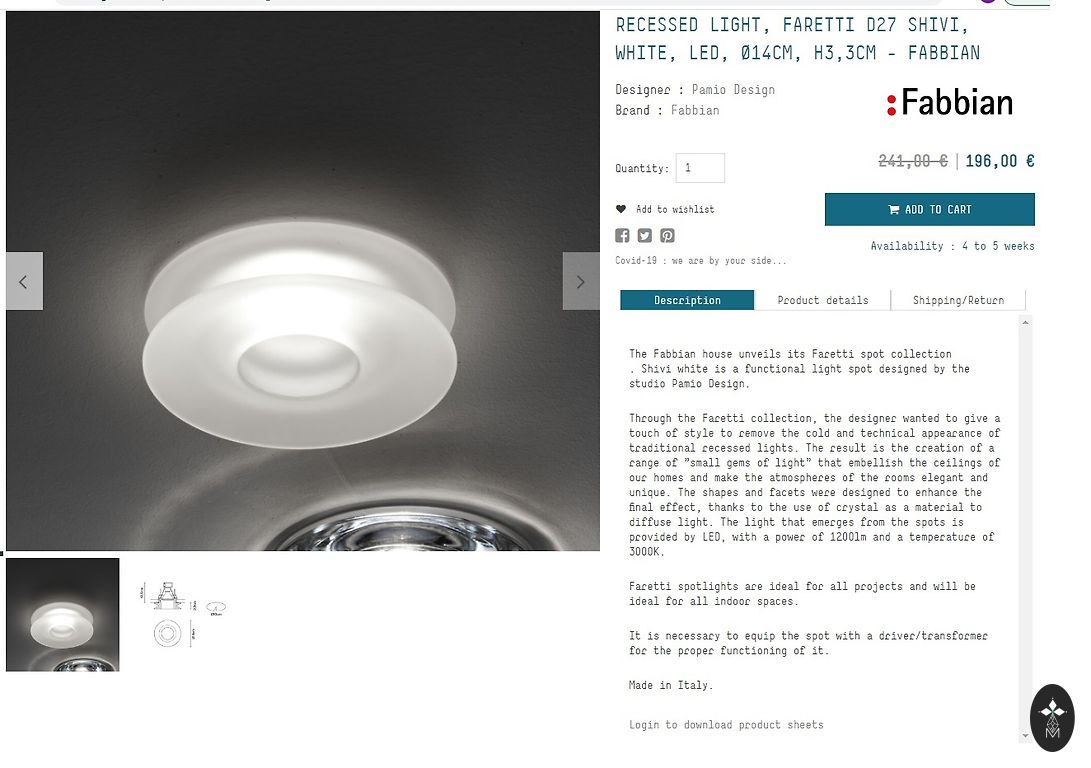Share product on Pinterest icon
Image resolution: width=1091 pixels, height=768 pixels.
(x=667, y=236)
